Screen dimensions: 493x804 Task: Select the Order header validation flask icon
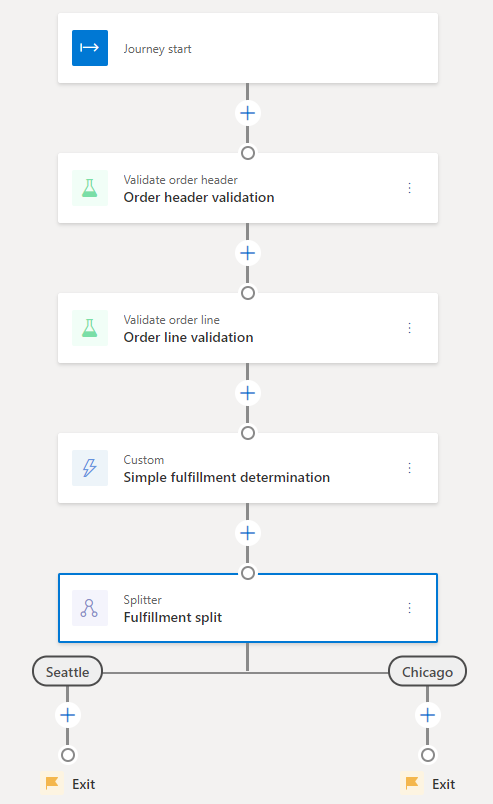(x=90, y=188)
